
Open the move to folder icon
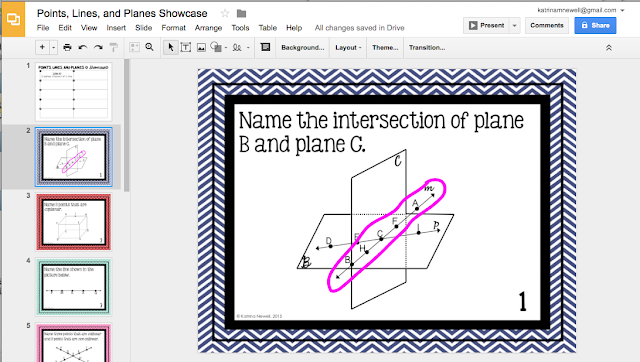click(242, 14)
